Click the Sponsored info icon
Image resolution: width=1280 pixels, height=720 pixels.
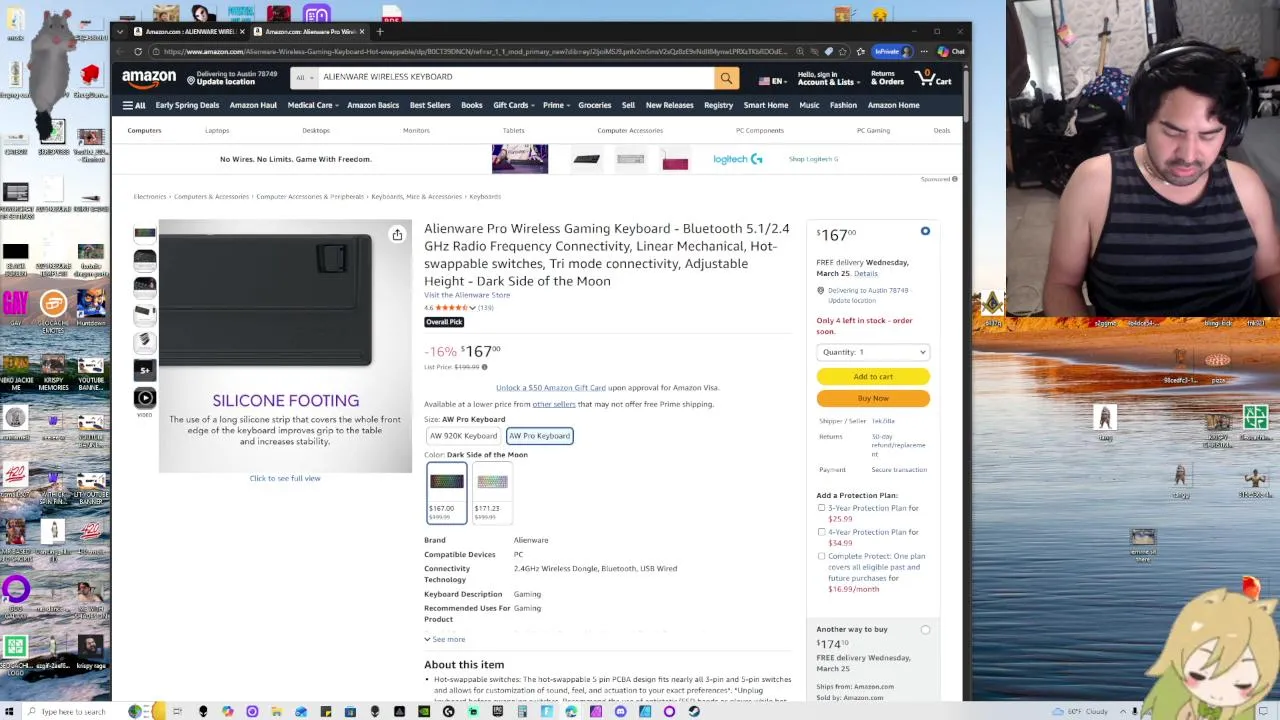click(954, 179)
